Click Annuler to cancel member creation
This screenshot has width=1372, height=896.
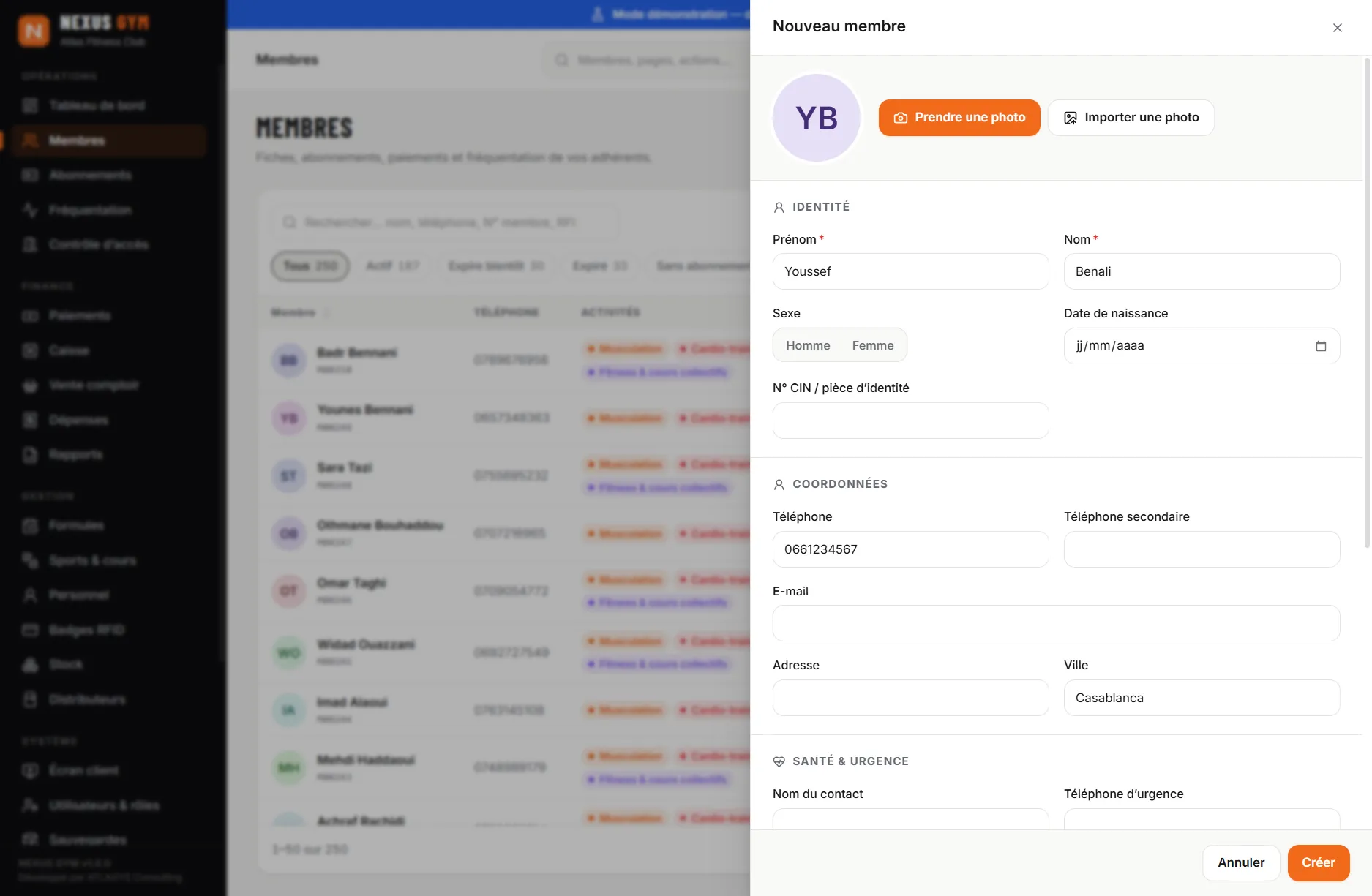1241,863
